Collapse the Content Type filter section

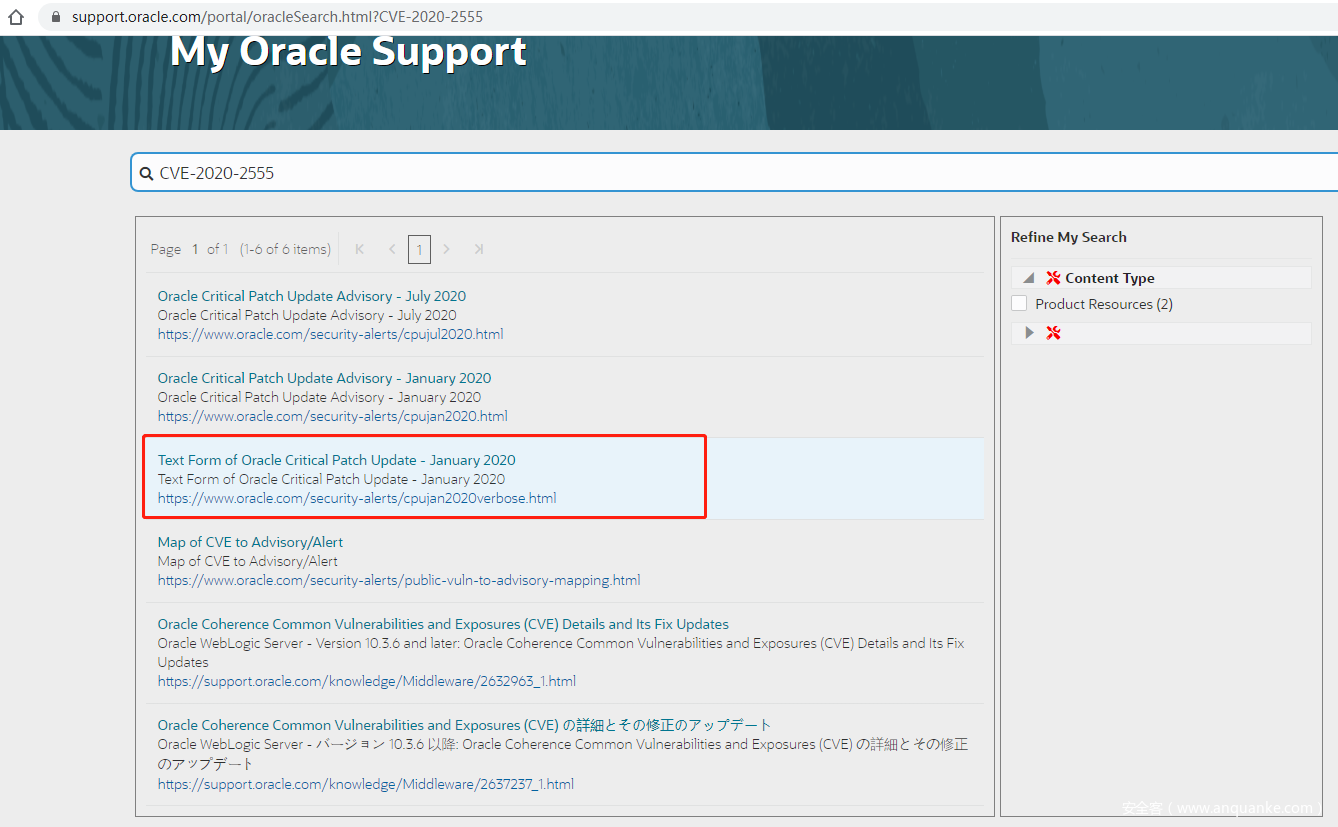pyautogui.click(x=1029, y=278)
